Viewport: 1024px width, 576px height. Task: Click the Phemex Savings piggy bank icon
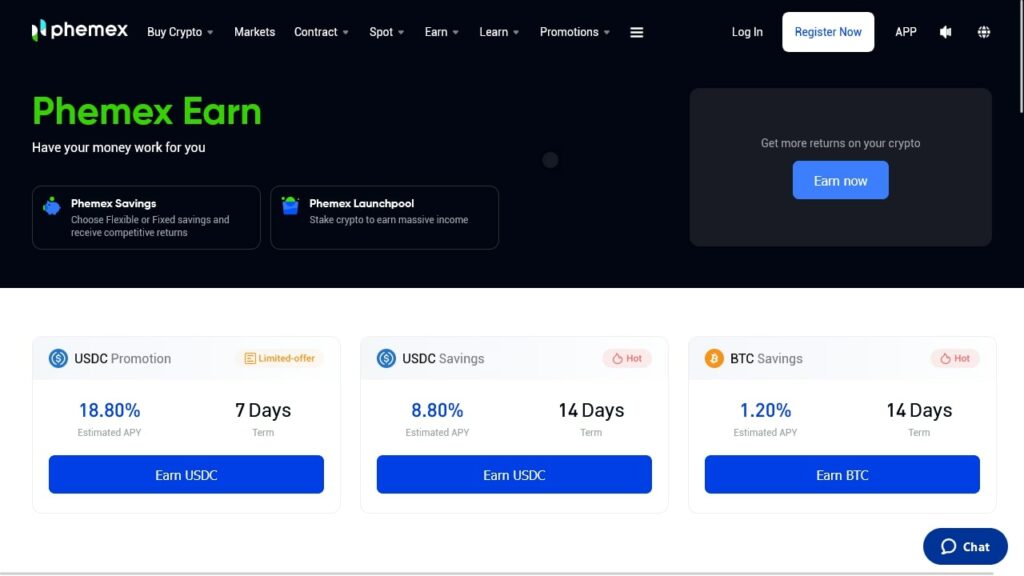point(52,206)
